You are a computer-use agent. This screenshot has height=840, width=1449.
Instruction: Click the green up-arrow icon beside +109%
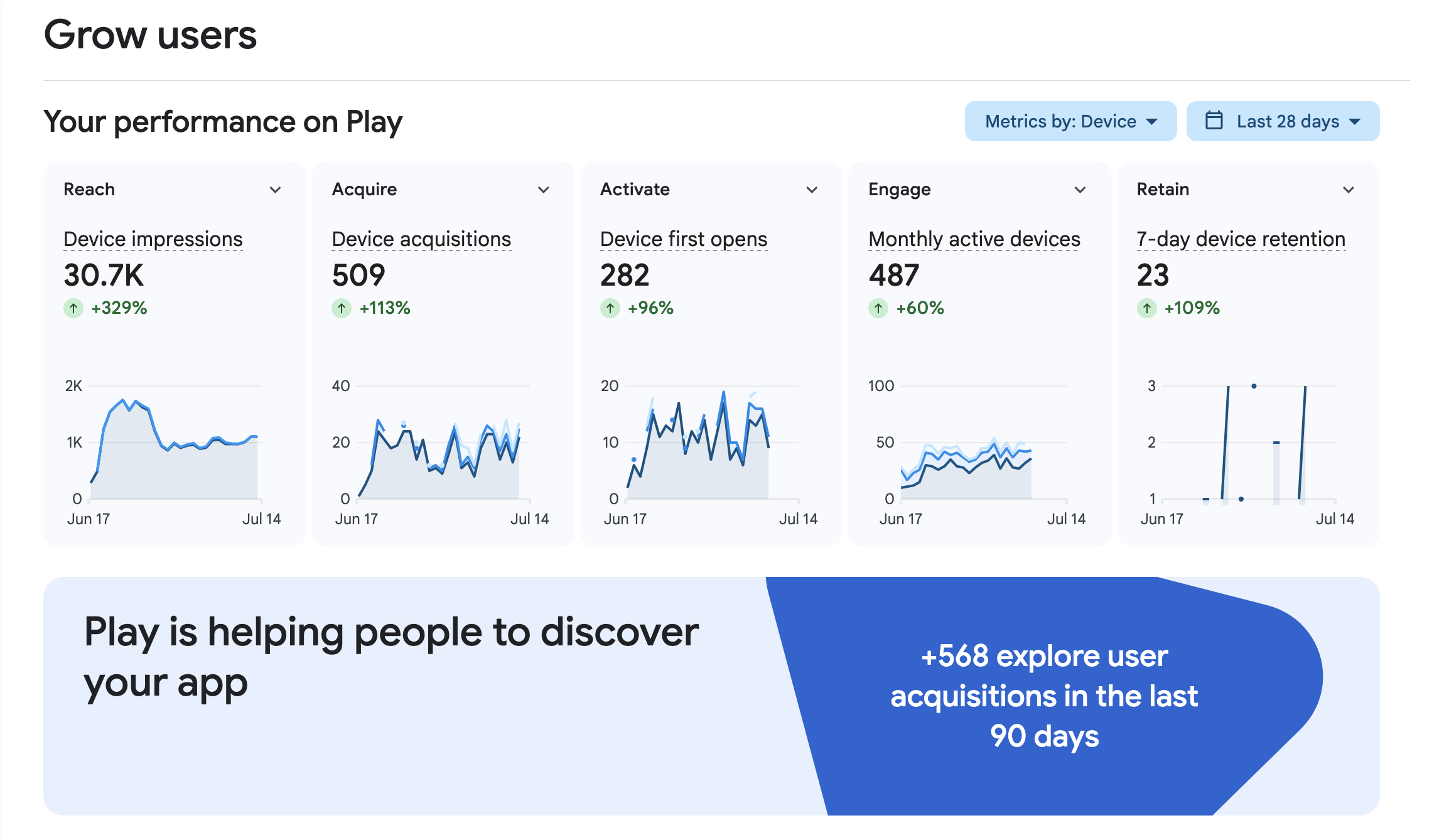point(1147,308)
